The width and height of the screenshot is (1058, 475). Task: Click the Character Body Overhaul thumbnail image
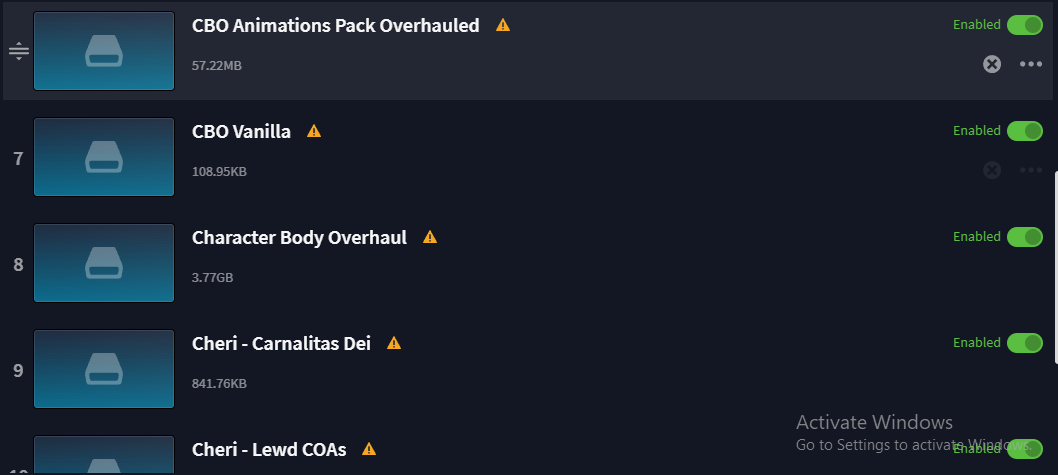(x=104, y=263)
